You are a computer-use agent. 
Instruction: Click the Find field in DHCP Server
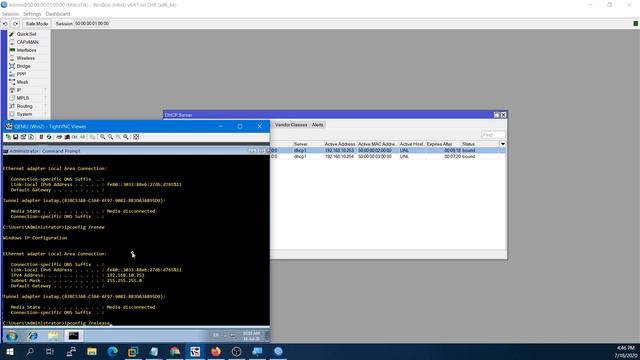[493, 135]
